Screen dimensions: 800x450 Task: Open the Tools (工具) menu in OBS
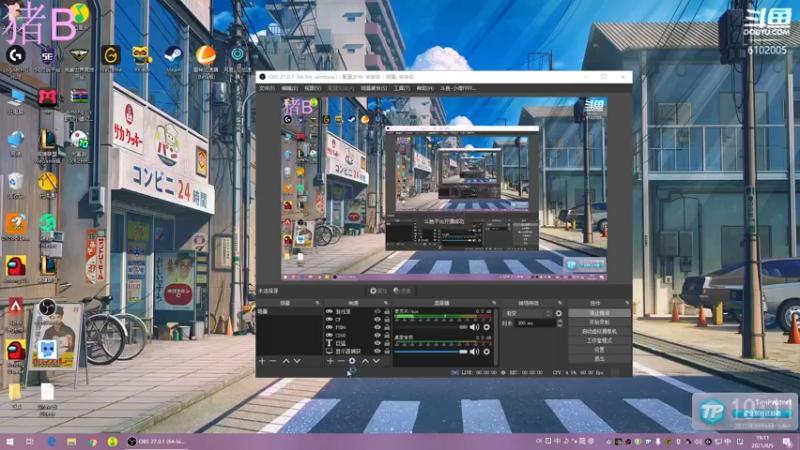(x=402, y=88)
